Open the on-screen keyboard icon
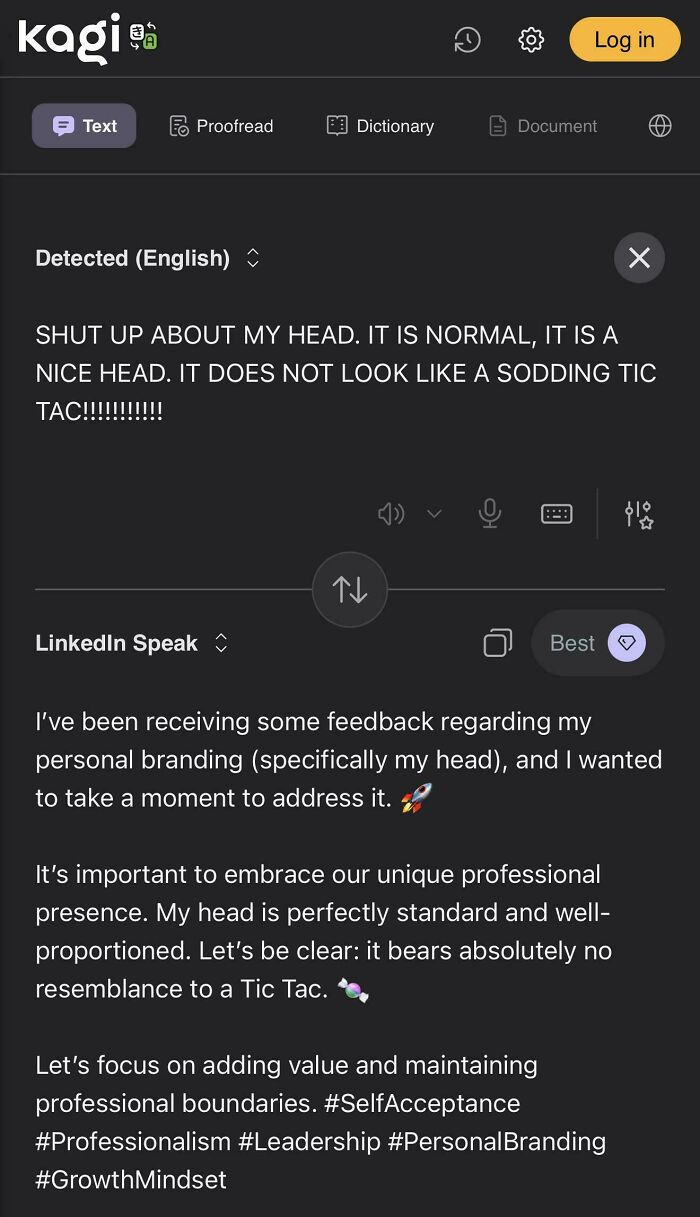 (556, 513)
